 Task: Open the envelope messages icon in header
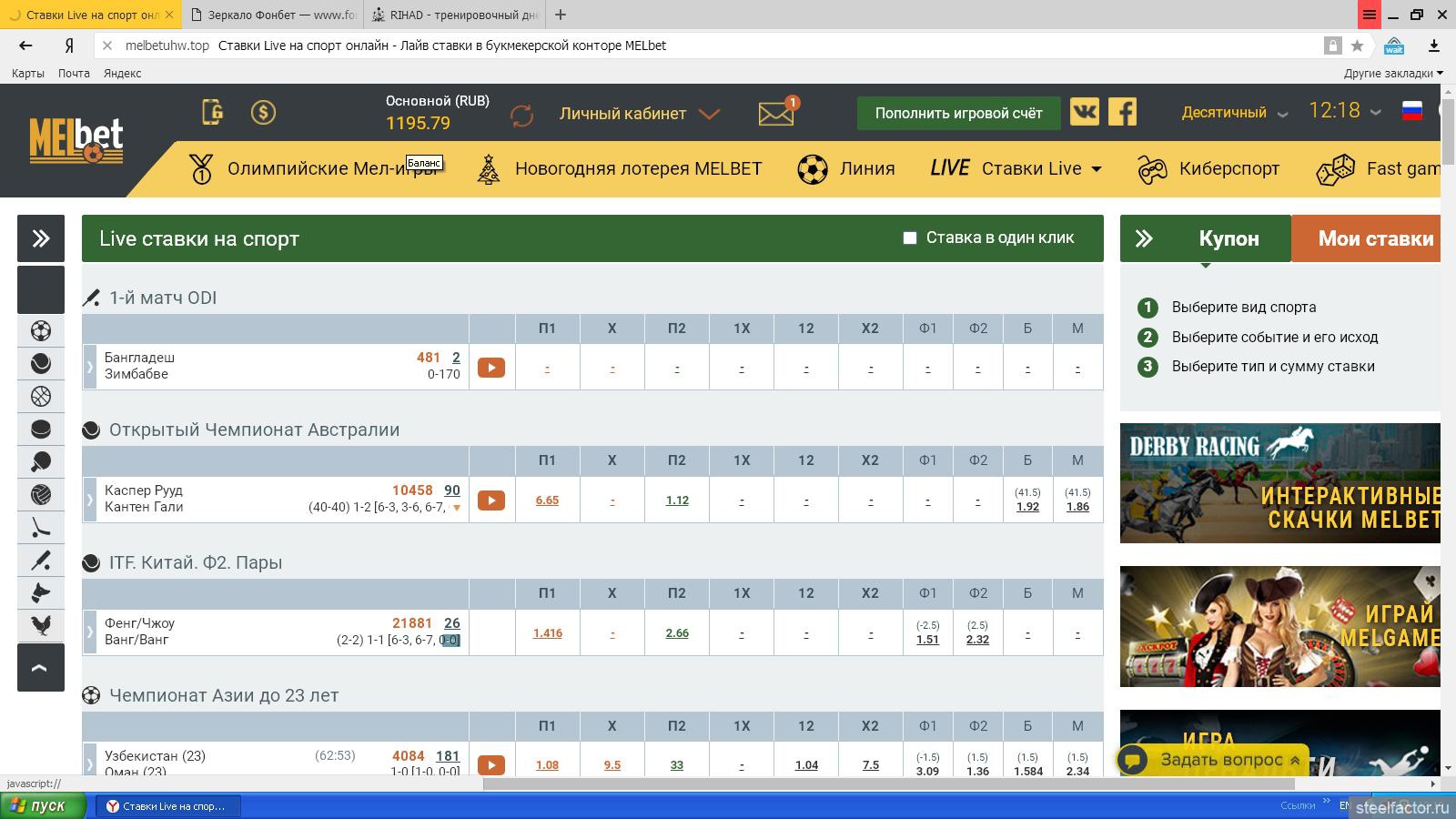[x=776, y=113]
